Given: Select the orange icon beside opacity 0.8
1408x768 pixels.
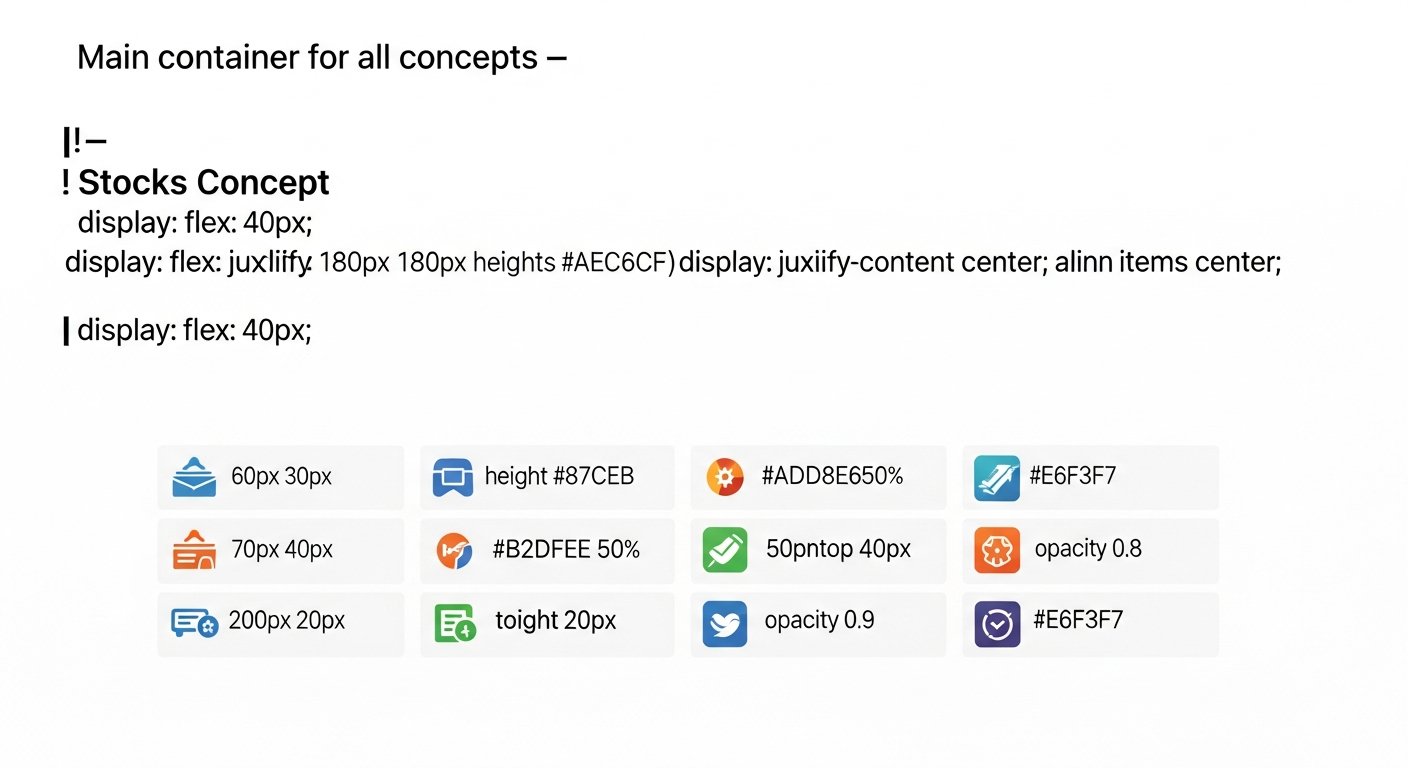Looking at the screenshot, I should click(x=996, y=550).
